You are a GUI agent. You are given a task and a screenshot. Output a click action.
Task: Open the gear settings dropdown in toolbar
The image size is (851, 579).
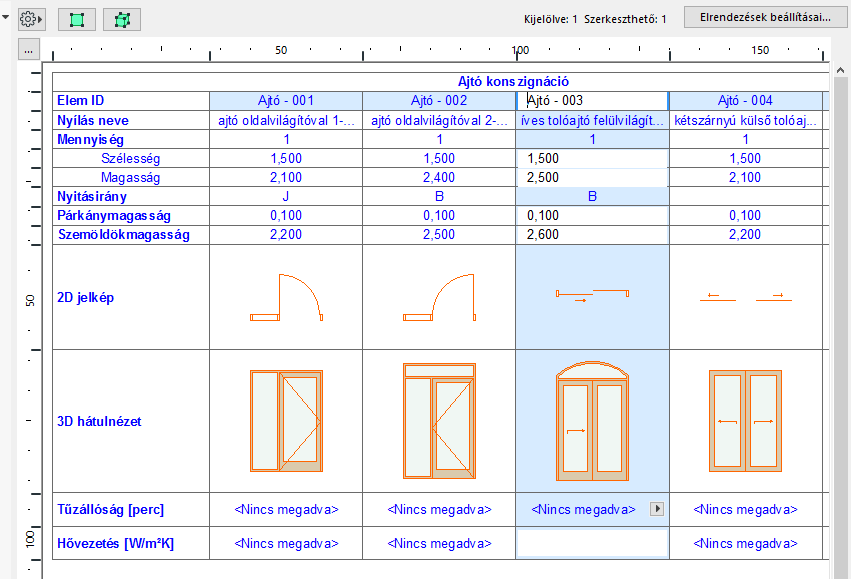[29, 19]
